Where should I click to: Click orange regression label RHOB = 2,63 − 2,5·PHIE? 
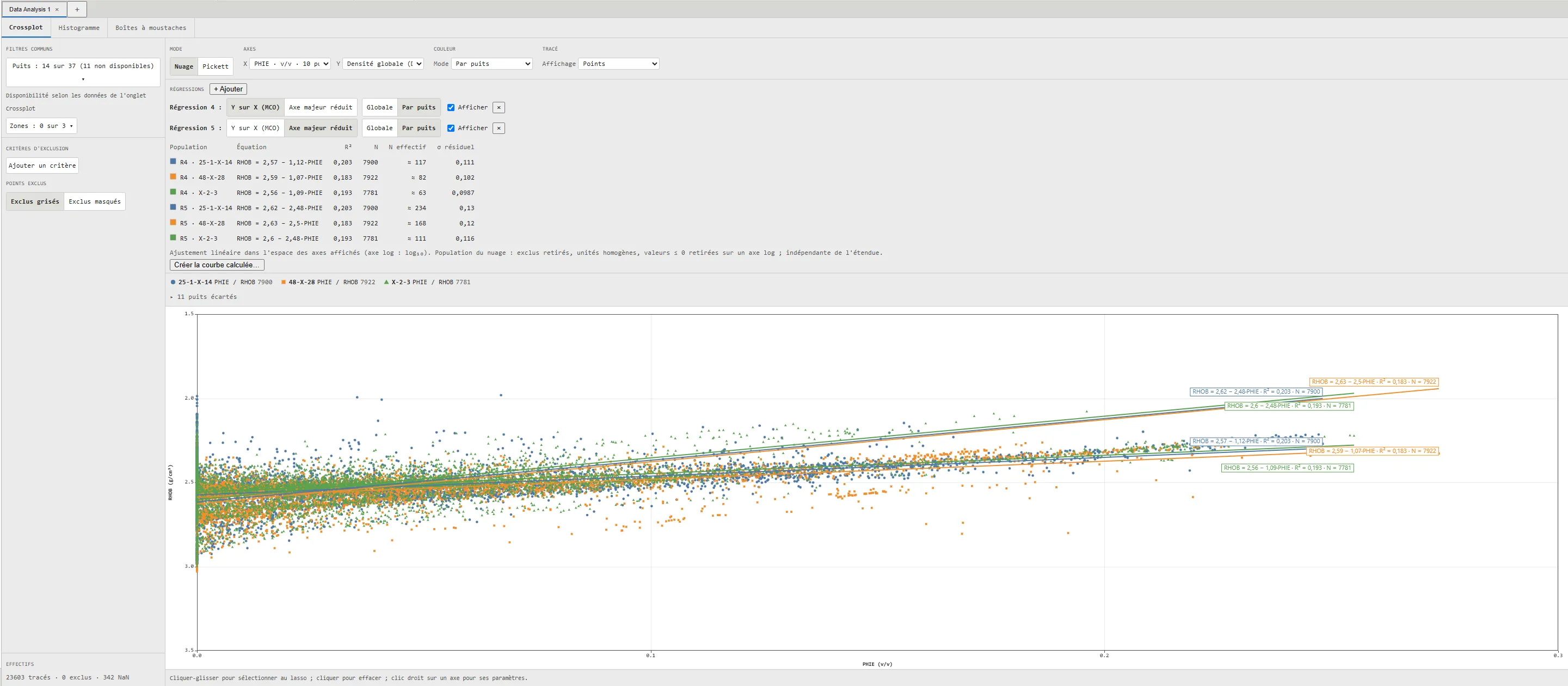pos(1374,382)
